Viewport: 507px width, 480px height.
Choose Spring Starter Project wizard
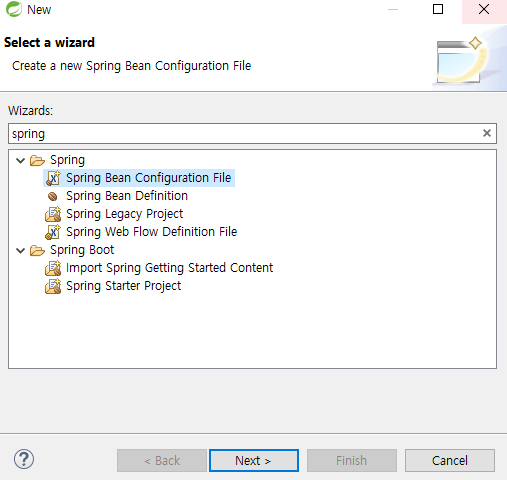tap(123, 286)
